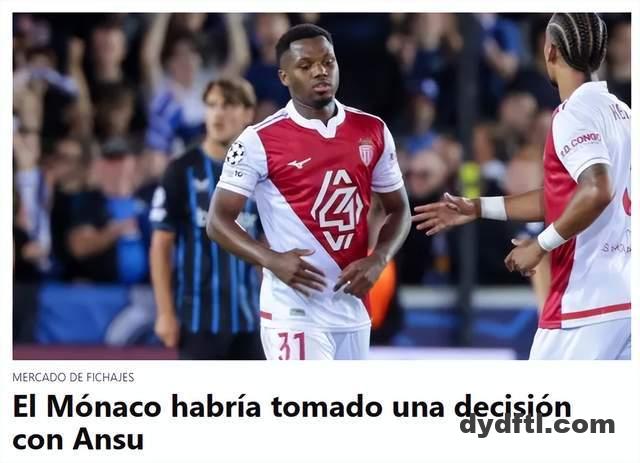Open the article's main match photo

[322, 186]
